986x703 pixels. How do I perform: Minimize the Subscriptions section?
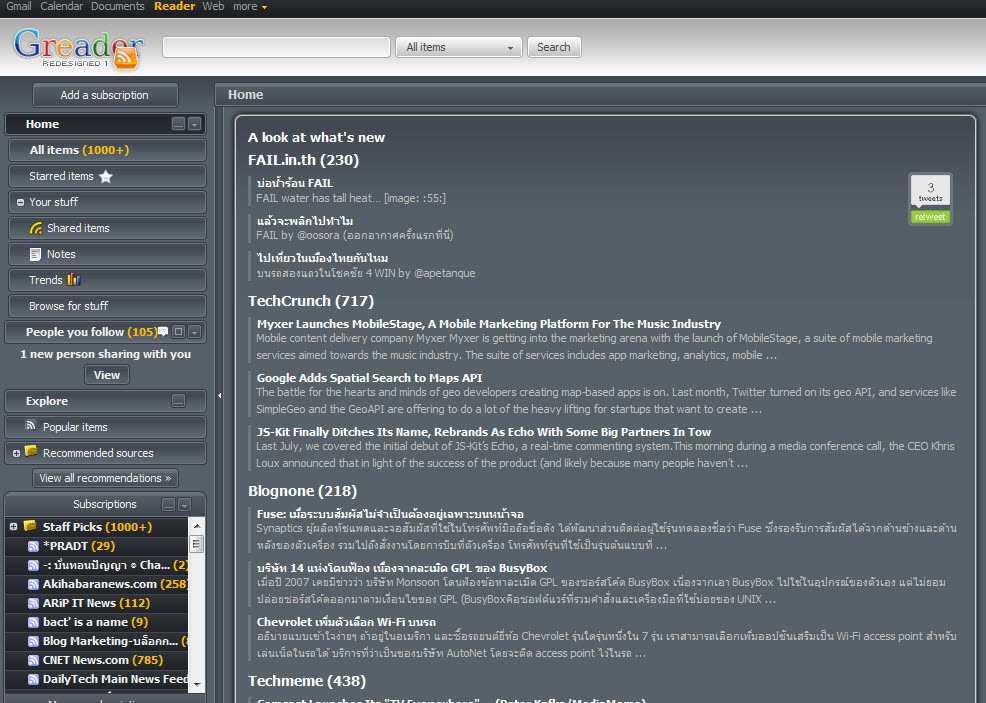pos(169,504)
